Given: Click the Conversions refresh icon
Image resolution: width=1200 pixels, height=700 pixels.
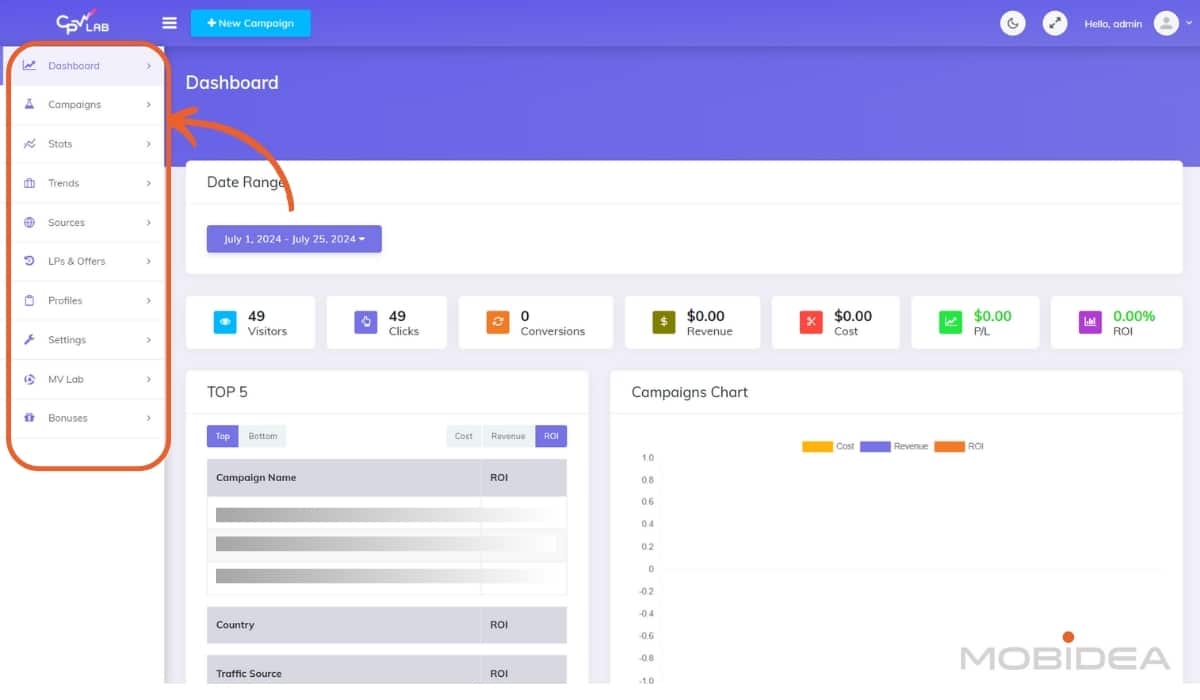Looking at the screenshot, I should click(498, 322).
